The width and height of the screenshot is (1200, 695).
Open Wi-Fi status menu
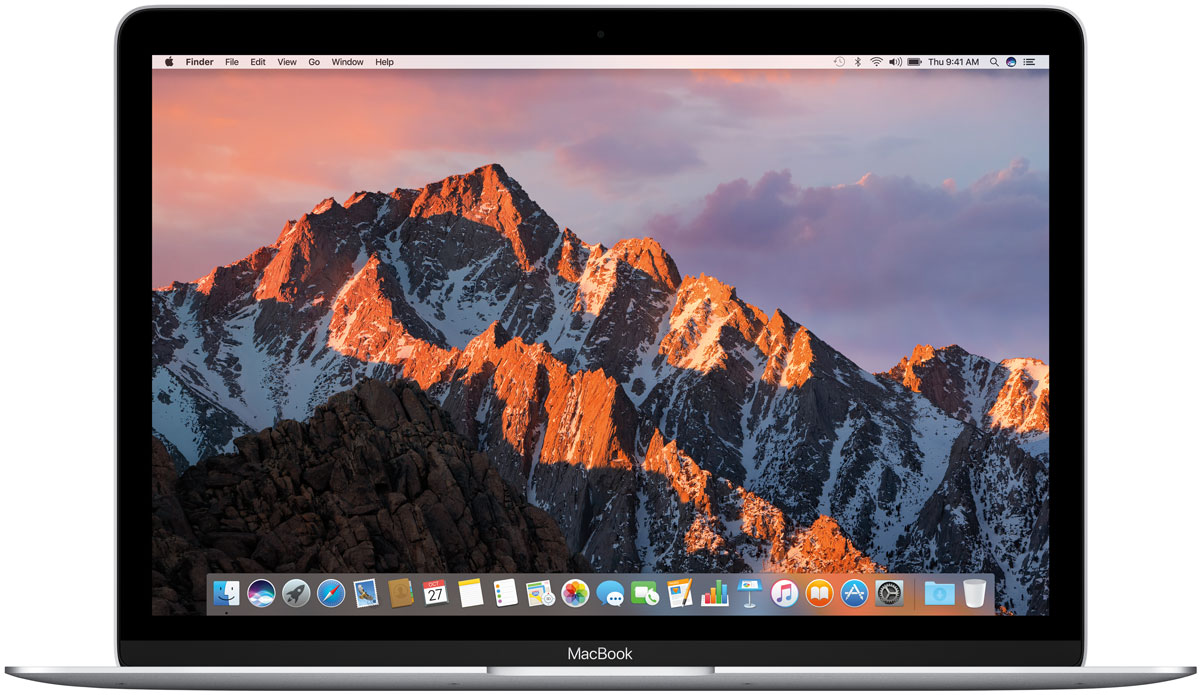click(x=877, y=62)
